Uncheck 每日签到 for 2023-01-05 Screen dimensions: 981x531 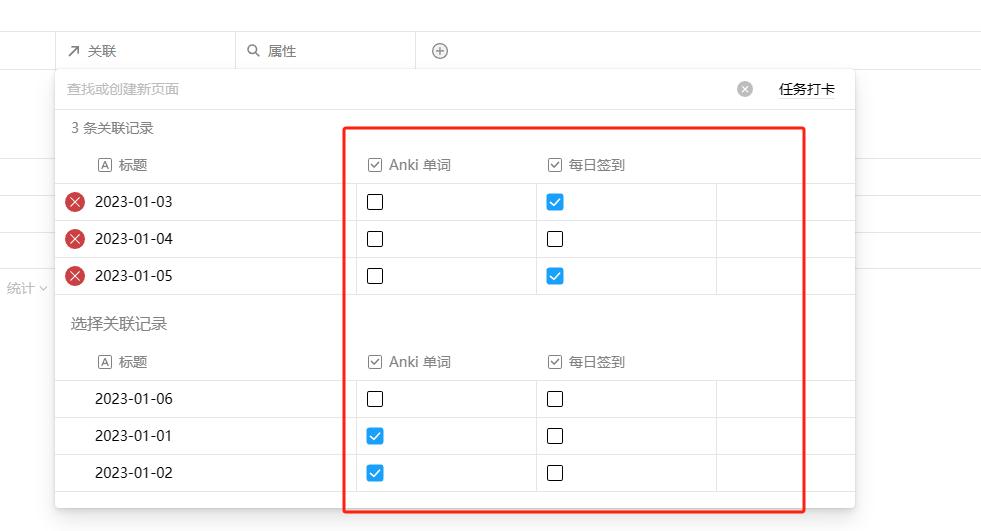555,276
